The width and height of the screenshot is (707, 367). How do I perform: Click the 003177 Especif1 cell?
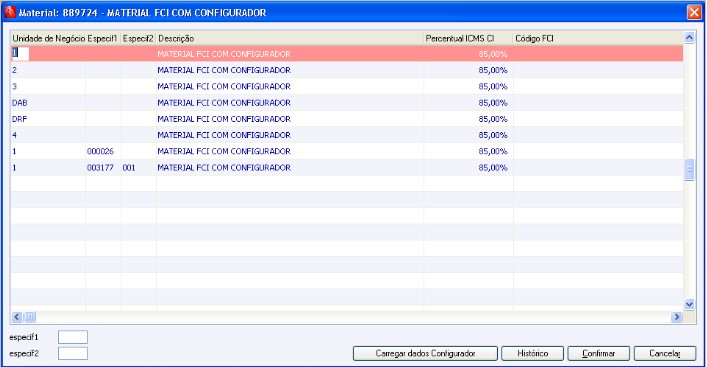pyautogui.click(x=103, y=167)
